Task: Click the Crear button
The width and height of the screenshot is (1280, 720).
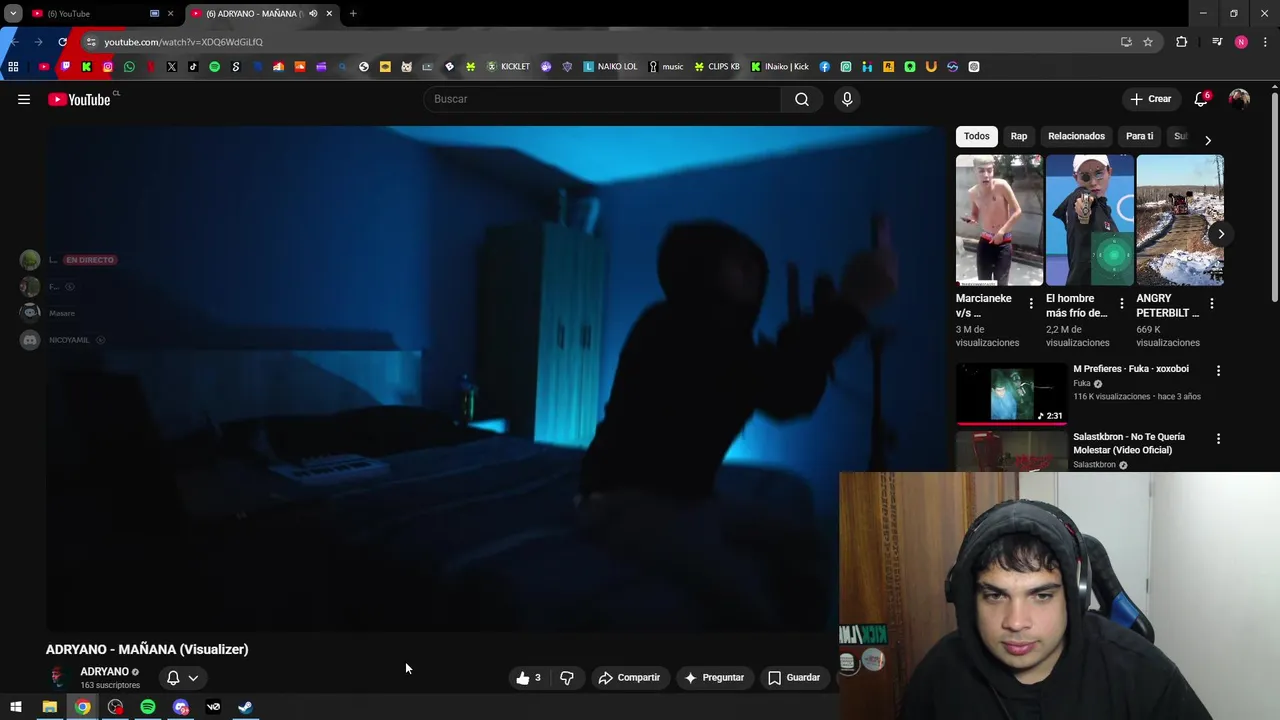Action: pyautogui.click(x=1151, y=99)
